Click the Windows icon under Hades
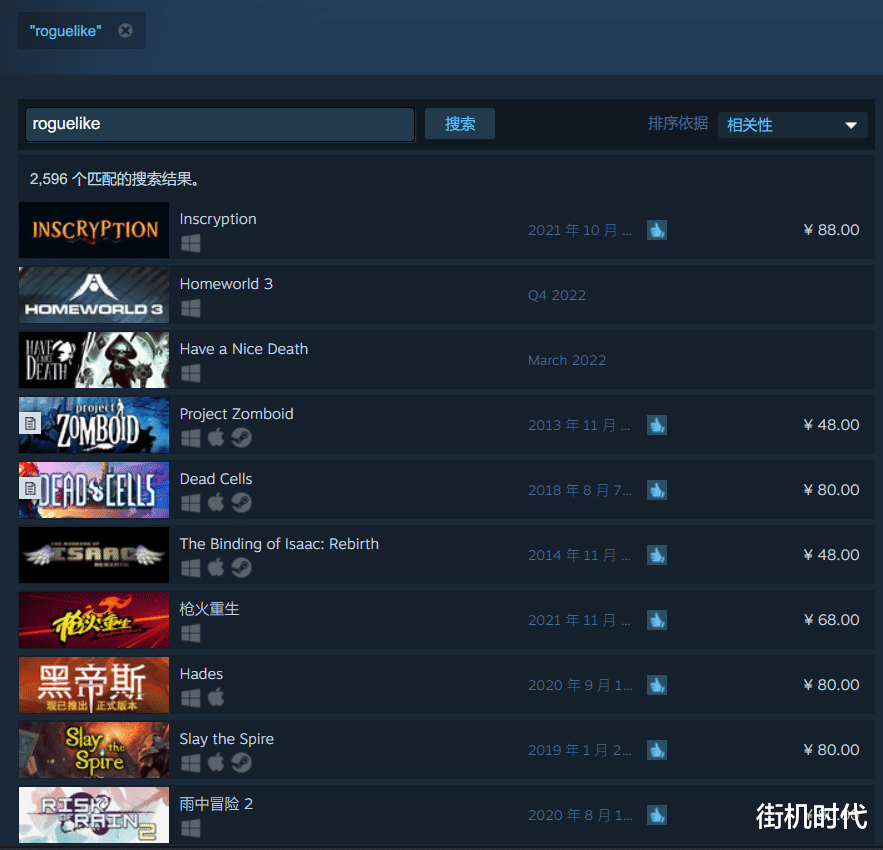883x850 pixels. coord(191,698)
